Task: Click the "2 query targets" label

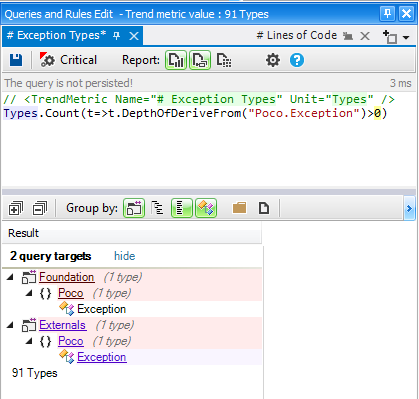Action: (x=50, y=256)
